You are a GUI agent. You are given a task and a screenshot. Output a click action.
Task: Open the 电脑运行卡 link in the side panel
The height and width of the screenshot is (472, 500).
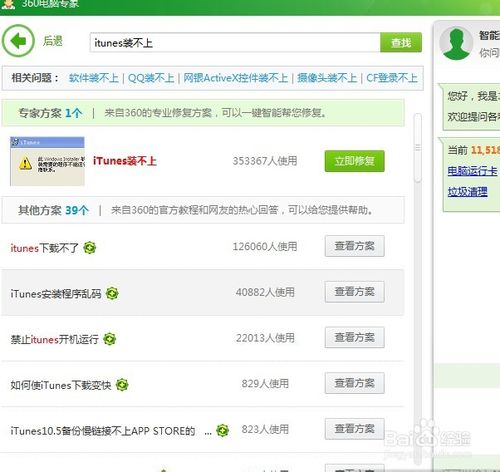point(472,171)
